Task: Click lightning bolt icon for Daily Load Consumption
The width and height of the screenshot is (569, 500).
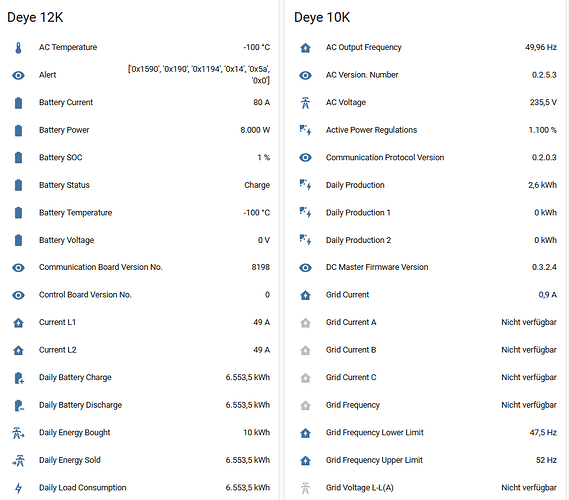Action: pyautogui.click(x=19, y=488)
